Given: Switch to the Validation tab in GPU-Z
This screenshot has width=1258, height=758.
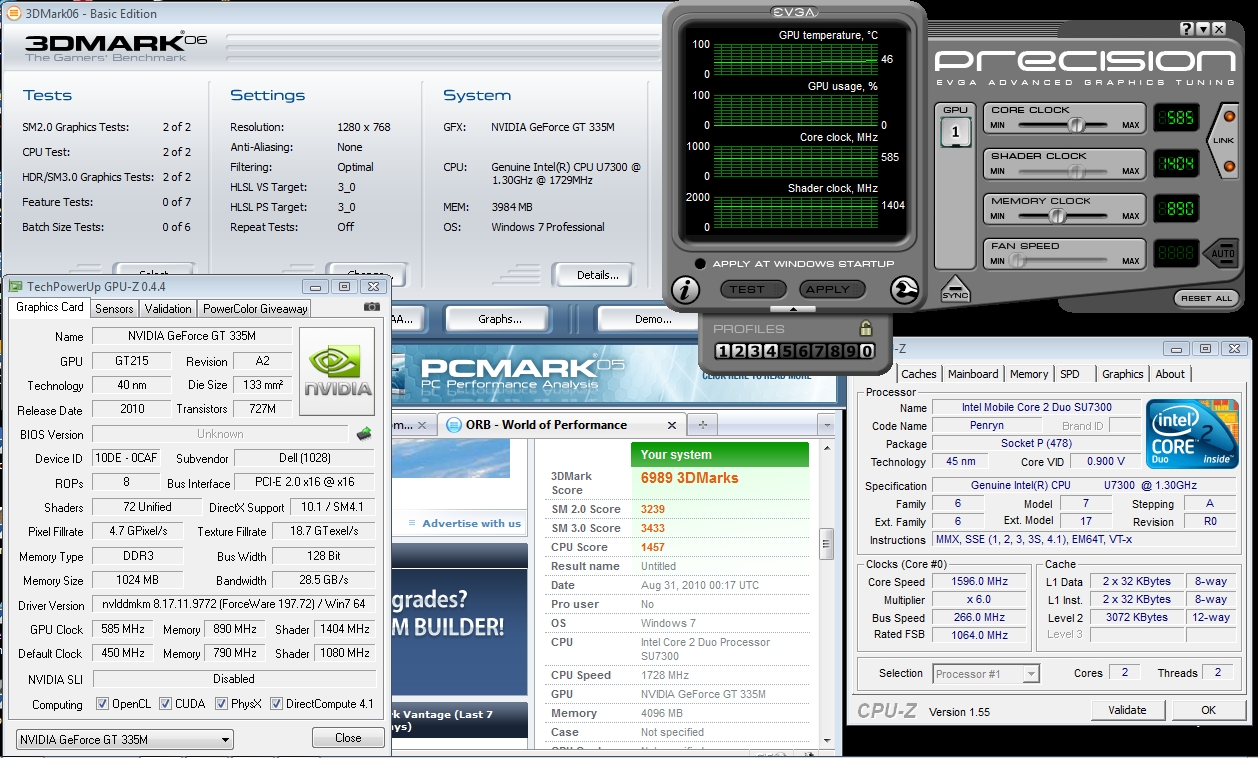Looking at the screenshot, I should coord(167,309).
